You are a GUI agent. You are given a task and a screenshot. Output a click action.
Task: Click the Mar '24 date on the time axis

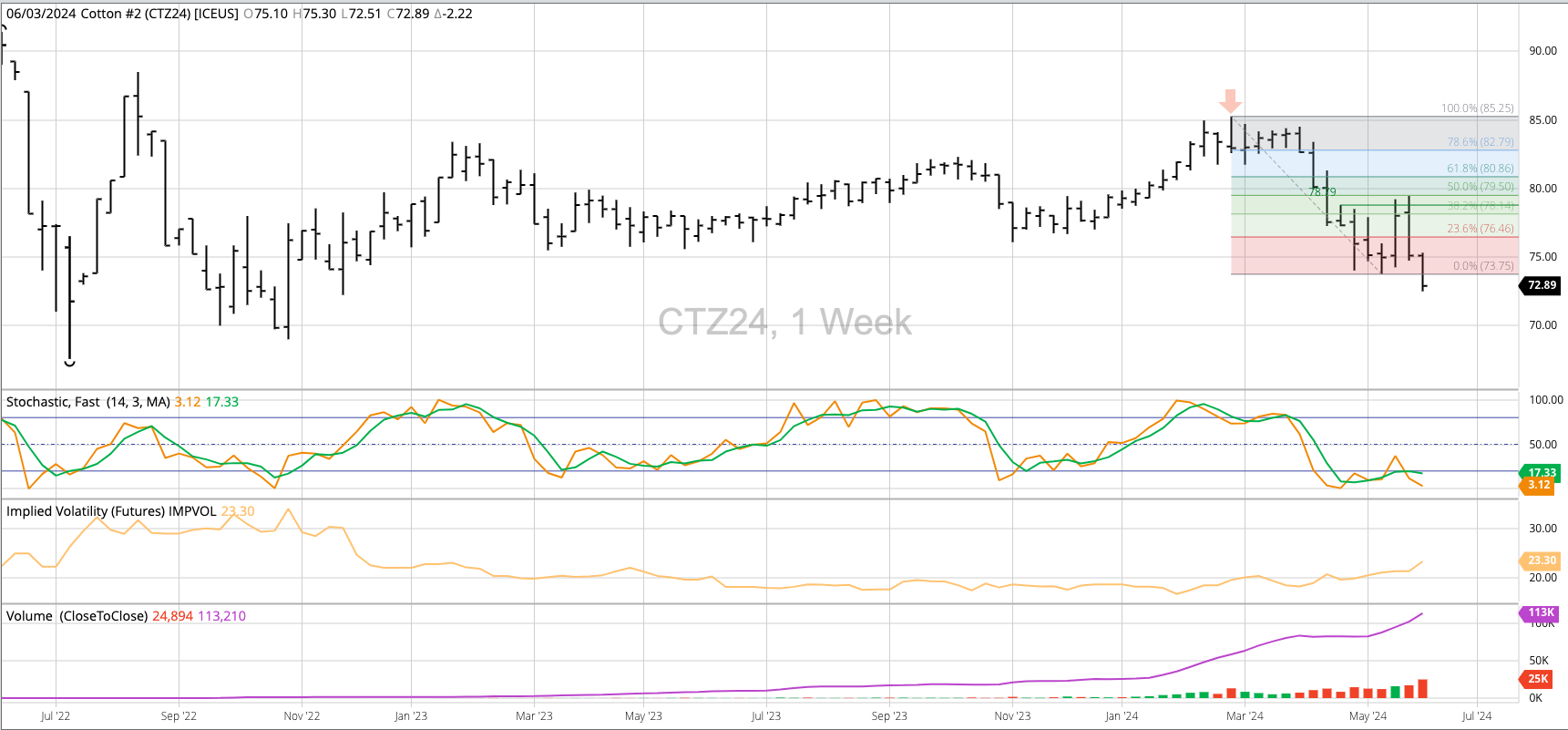[x=1245, y=716]
